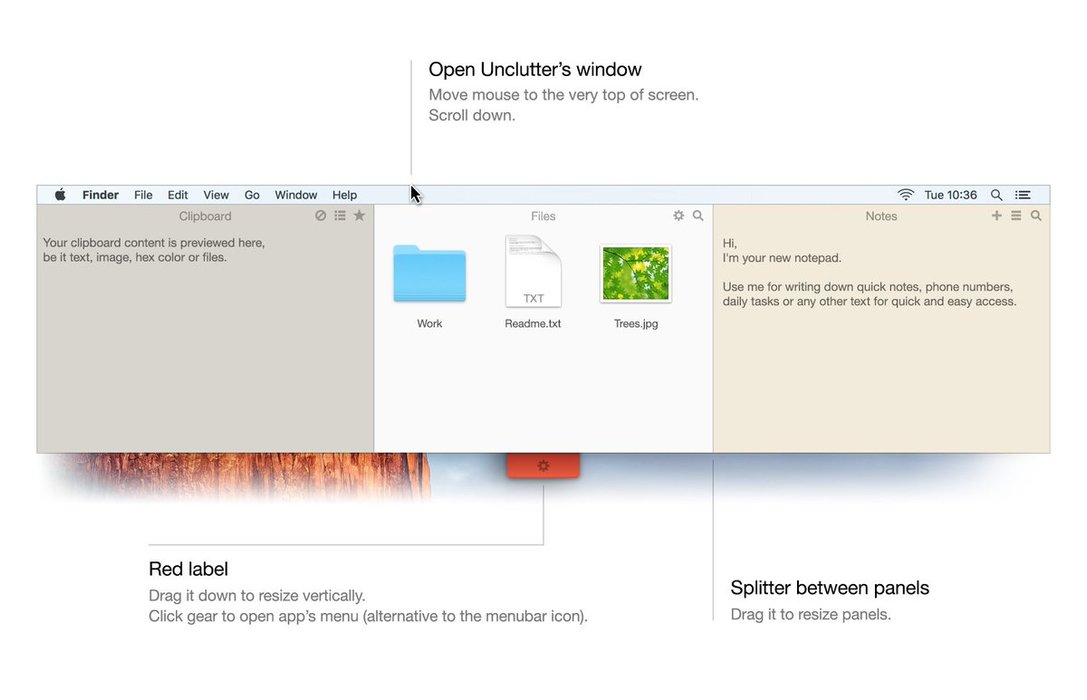Open the Window menu

tap(296, 195)
